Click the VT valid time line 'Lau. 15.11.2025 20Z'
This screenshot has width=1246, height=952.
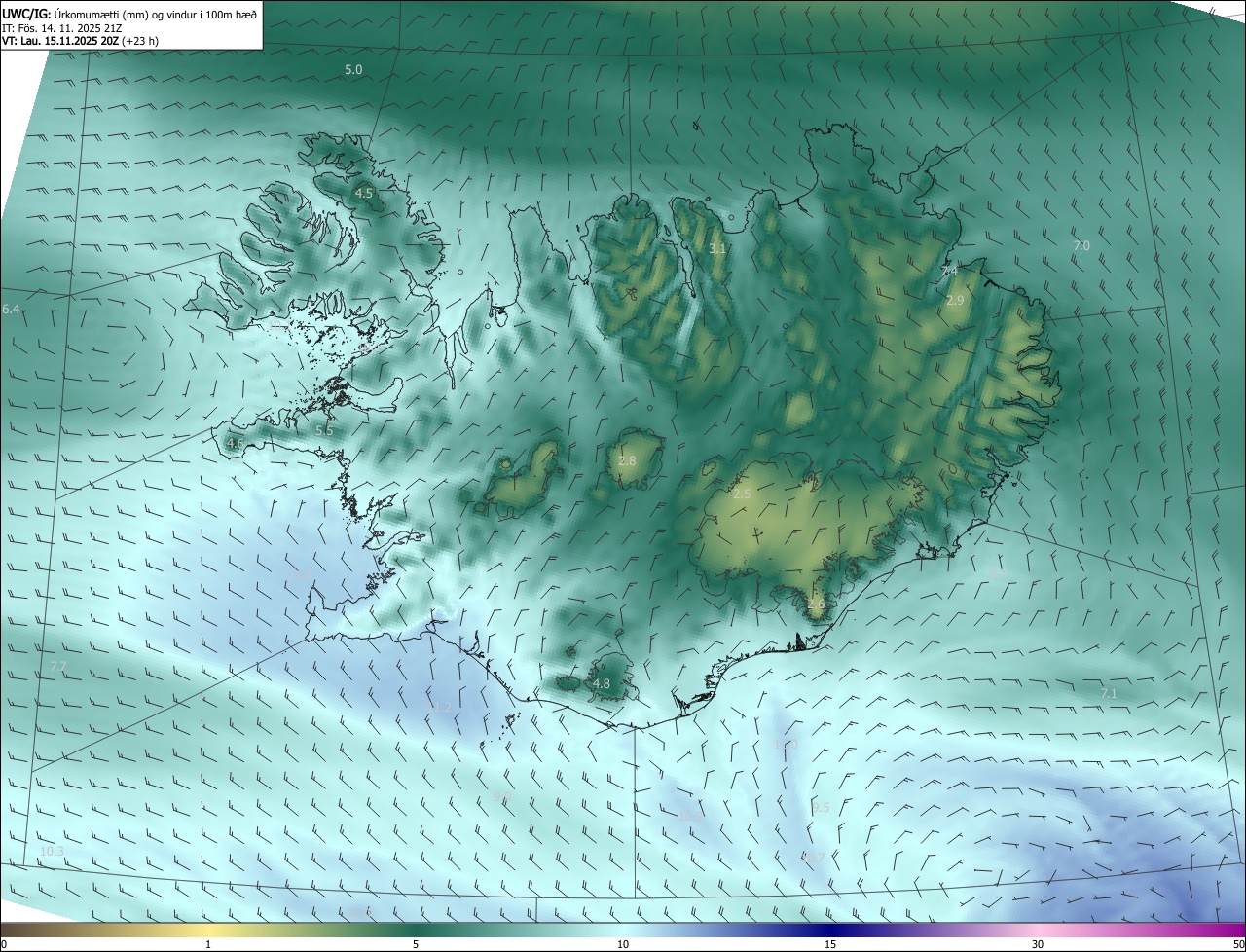pos(79,41)
